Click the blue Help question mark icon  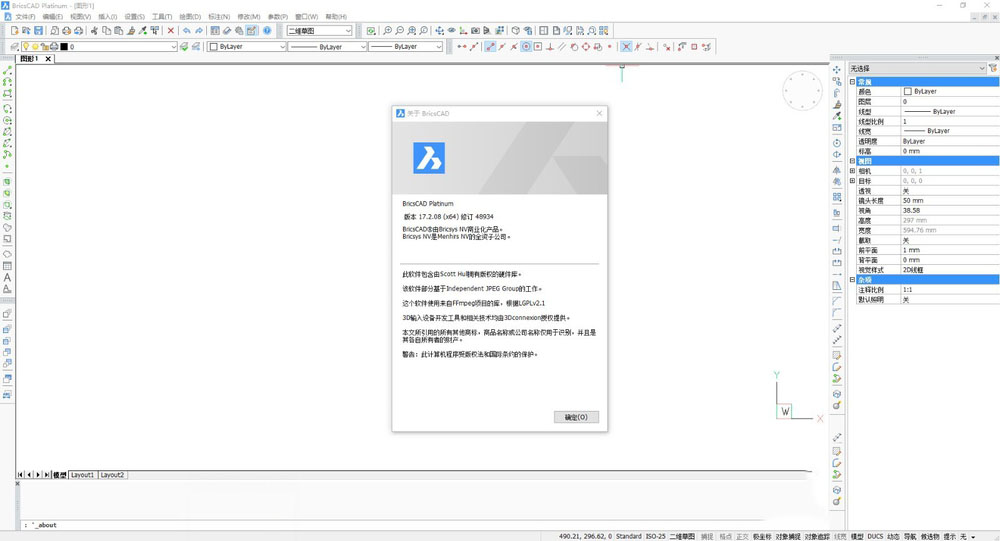[x=267, y=31]
